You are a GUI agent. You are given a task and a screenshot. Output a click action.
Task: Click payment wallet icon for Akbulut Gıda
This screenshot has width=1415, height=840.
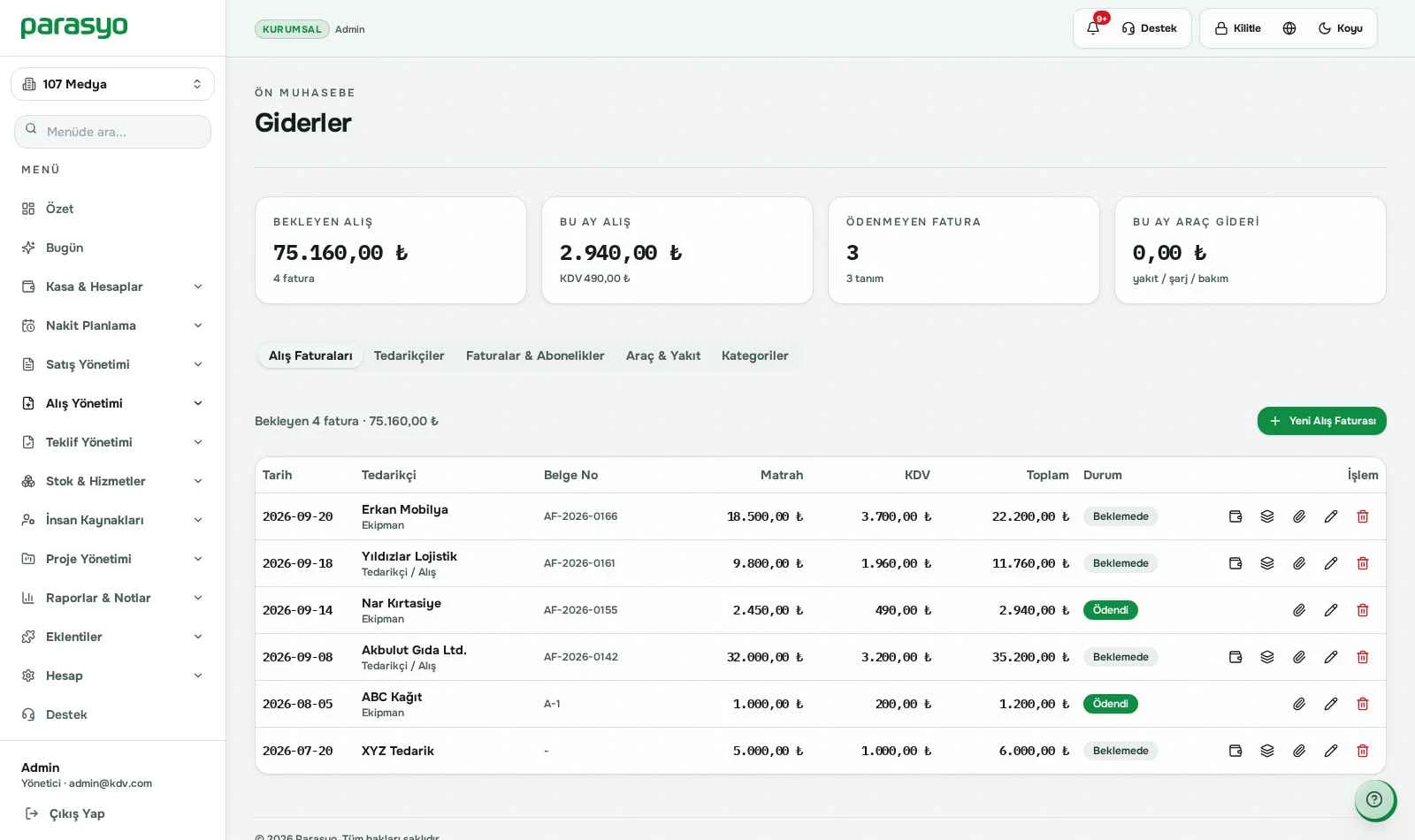(1235, 657)
